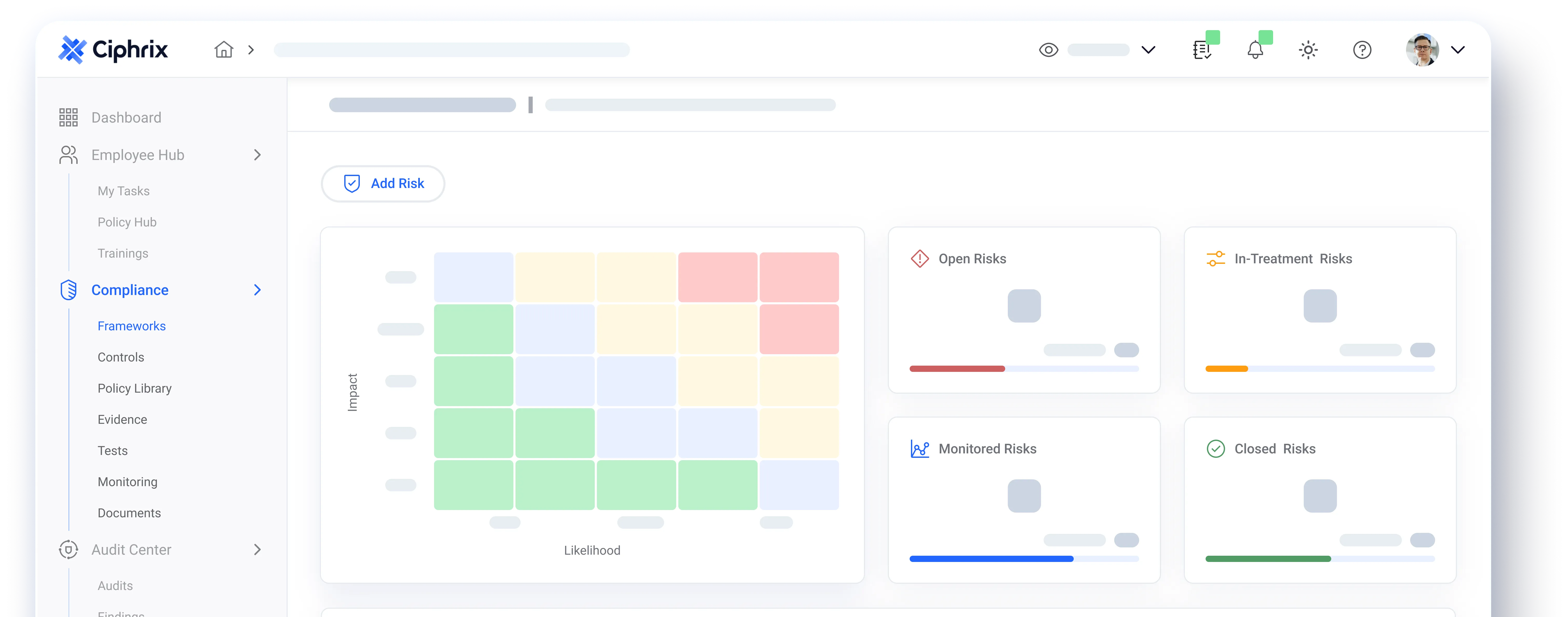Click the green Closed Risks progress bar
The image size is (1568, 617).
pos(1268,559)
